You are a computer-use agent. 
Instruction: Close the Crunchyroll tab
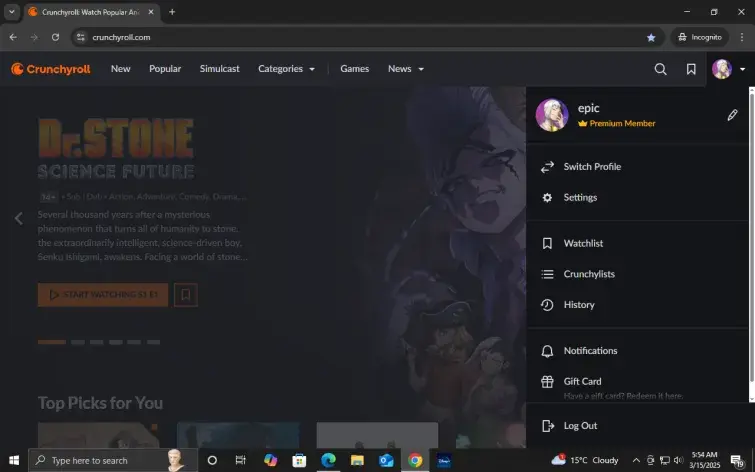point(151,12)
